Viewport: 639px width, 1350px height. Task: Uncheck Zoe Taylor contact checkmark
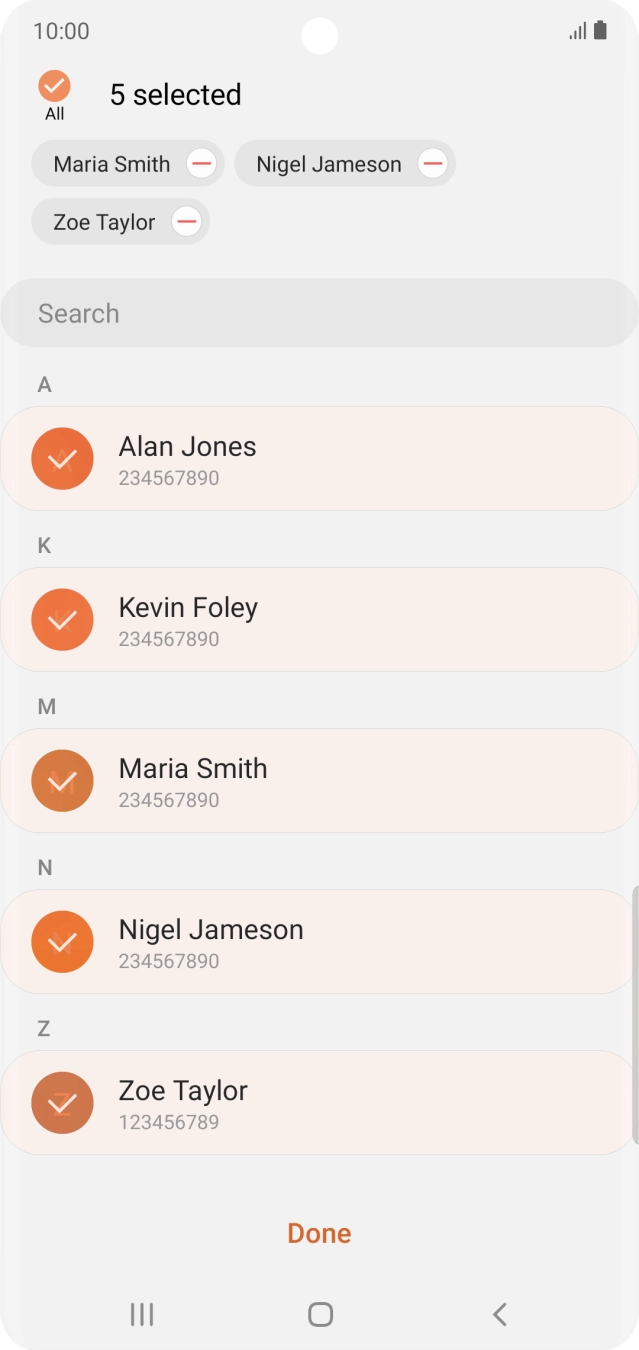62,1103
